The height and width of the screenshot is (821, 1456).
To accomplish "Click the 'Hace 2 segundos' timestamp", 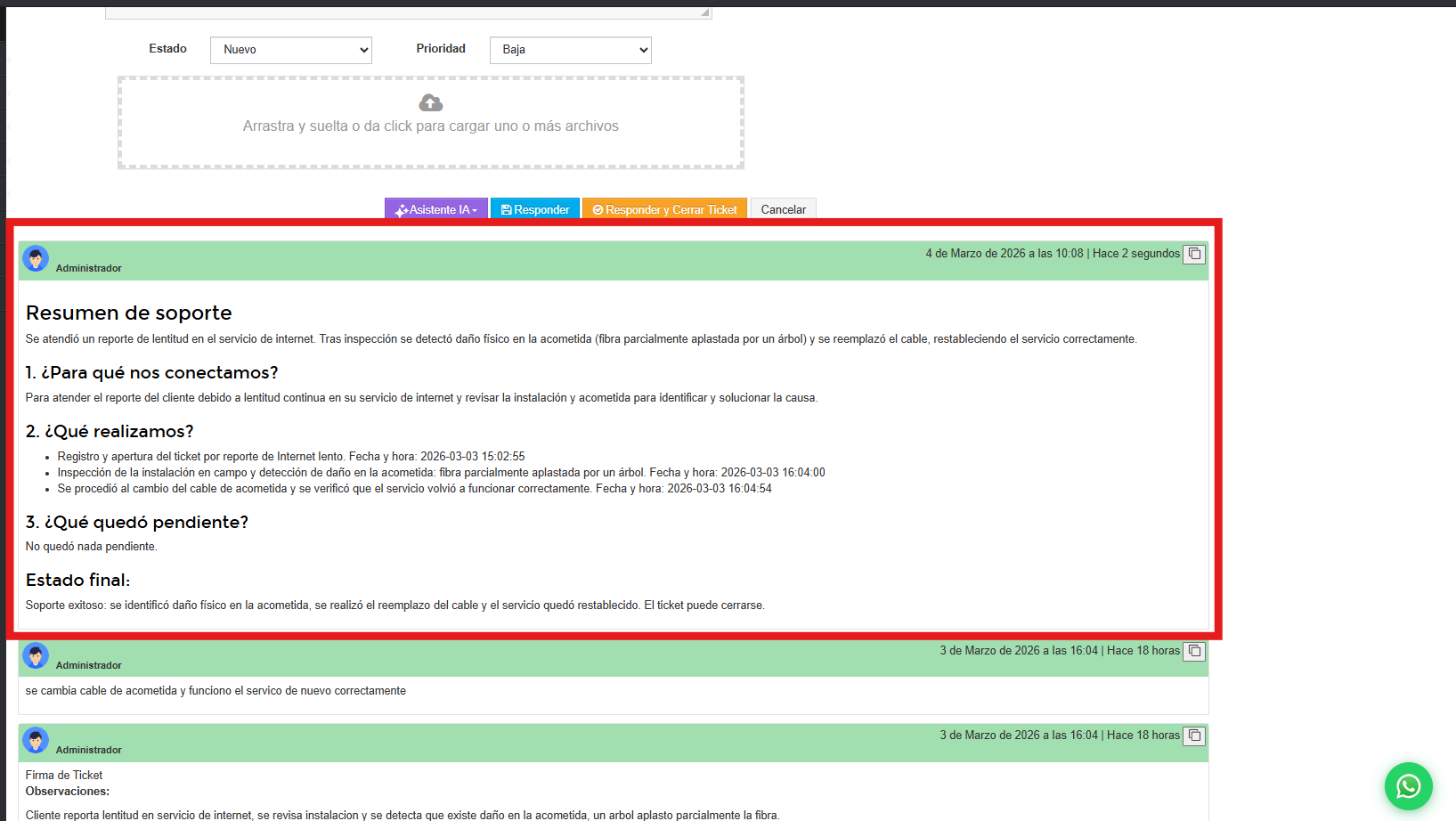I will [1136, 254].
